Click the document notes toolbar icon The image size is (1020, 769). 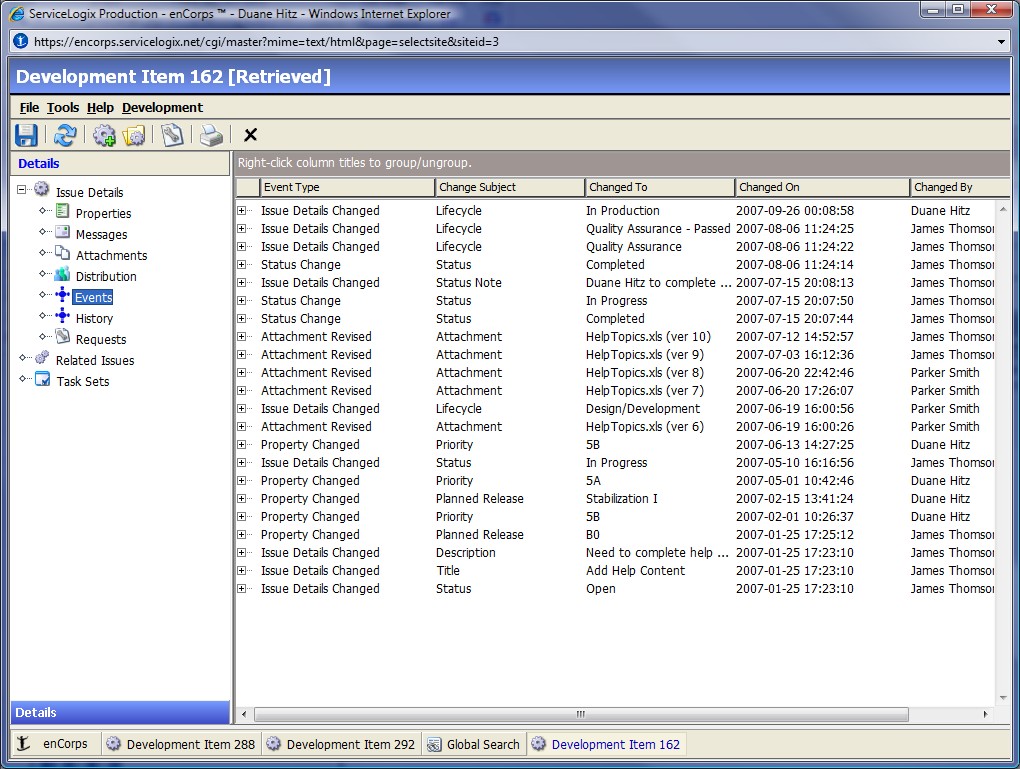[x=172, y=135]
